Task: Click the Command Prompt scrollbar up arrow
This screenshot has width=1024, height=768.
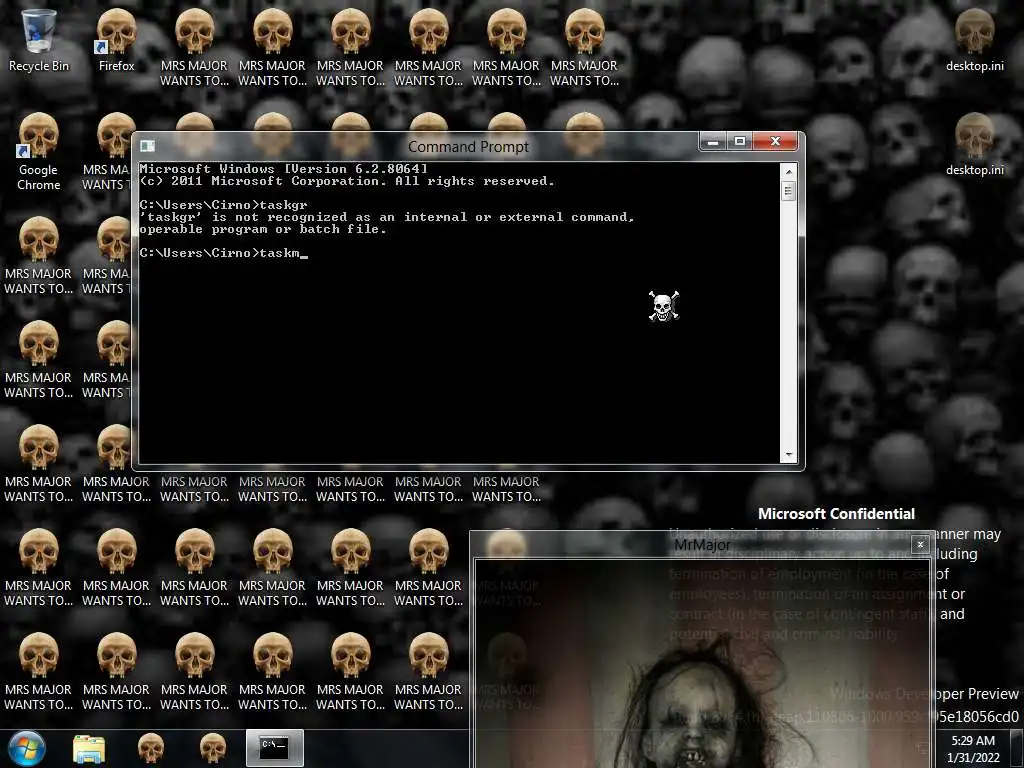Action: (789, 172)
